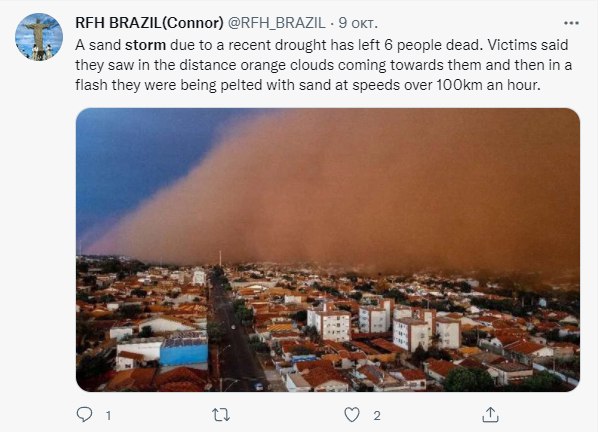
Task: Click the like count number 2
Action: (376, 415)
